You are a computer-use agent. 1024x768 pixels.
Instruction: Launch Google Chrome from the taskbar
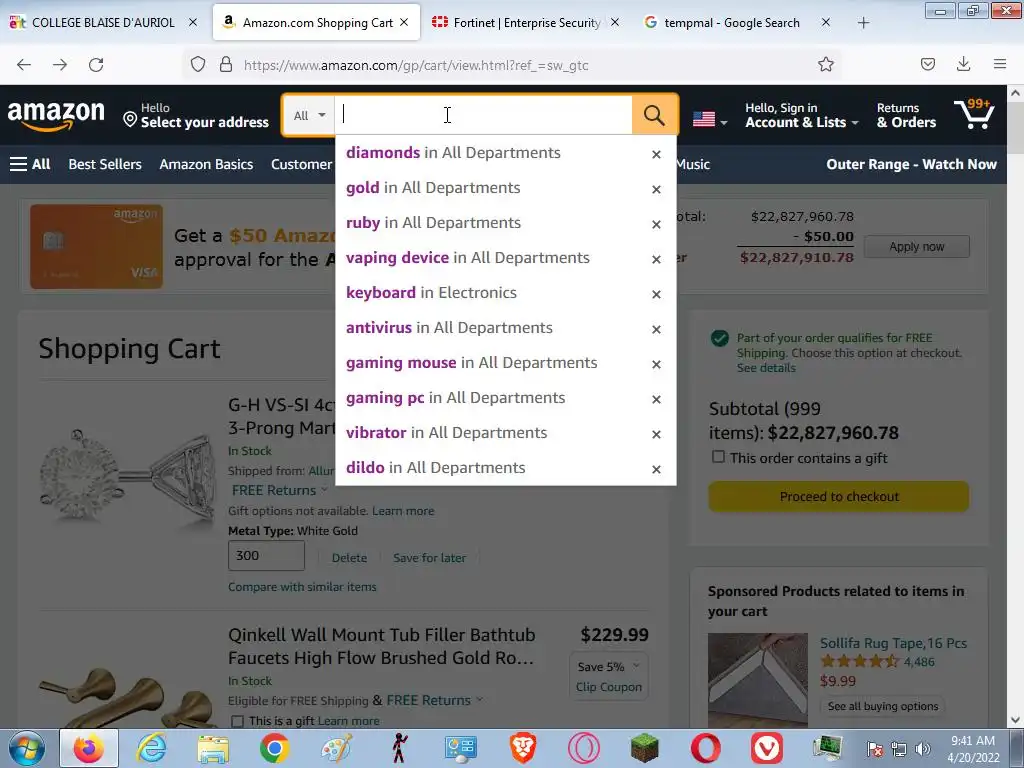(x=274, y=748)
